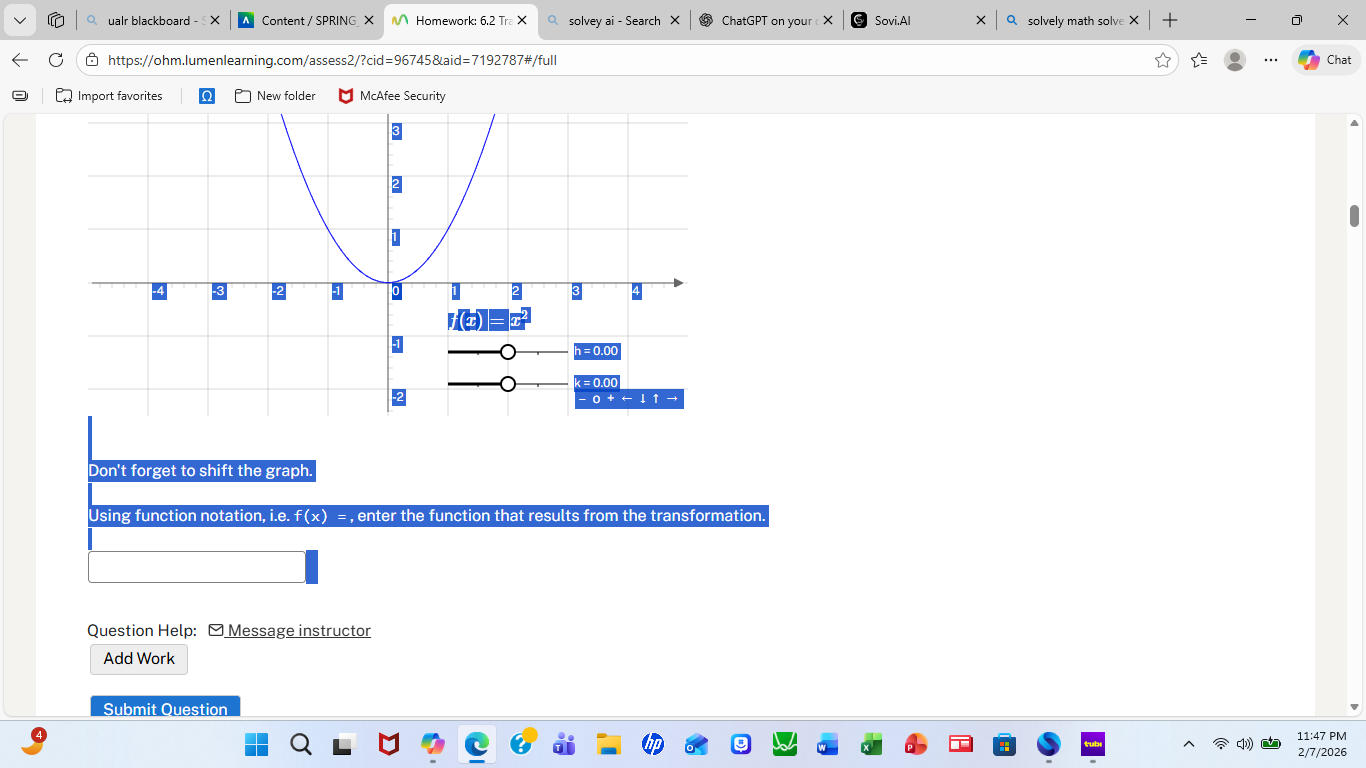Open the favorites list icon
The image size is (1366, 768).
pos(1199,60)
